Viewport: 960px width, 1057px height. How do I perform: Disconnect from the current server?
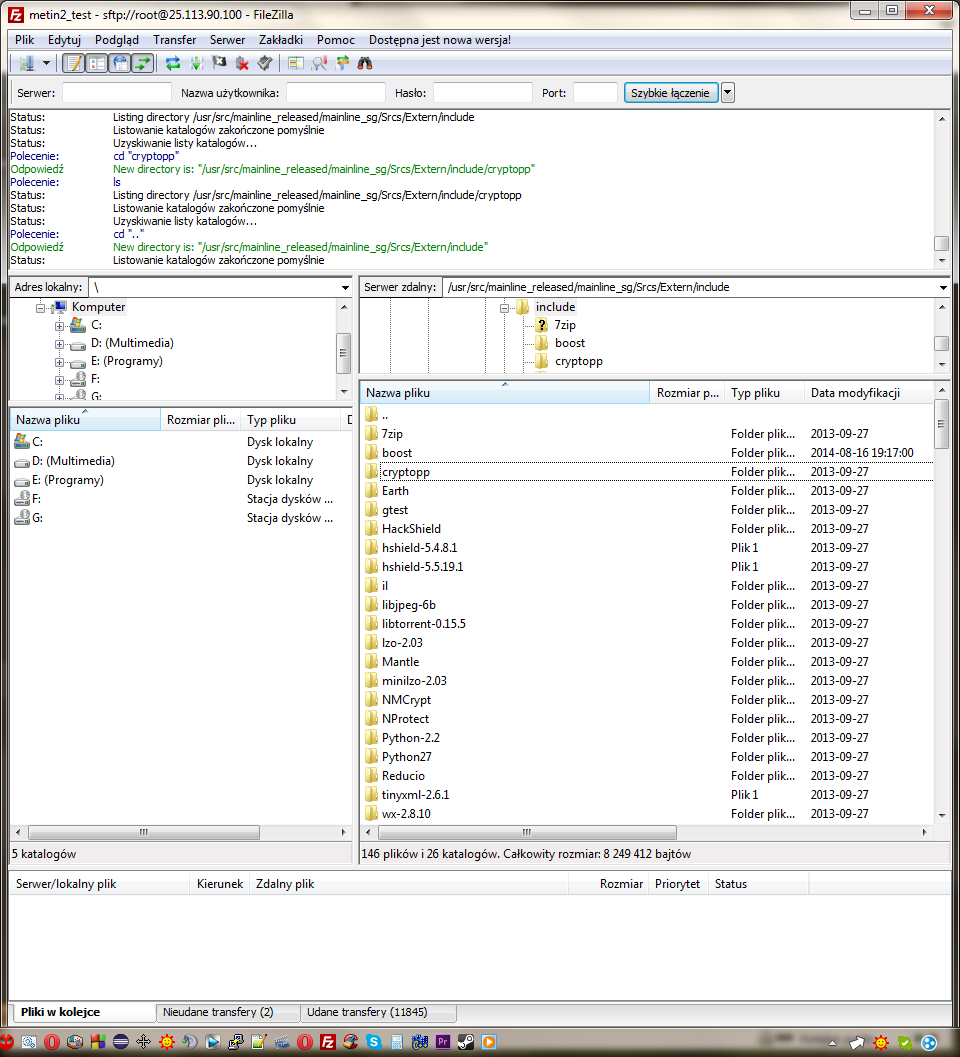pos(242,63)
